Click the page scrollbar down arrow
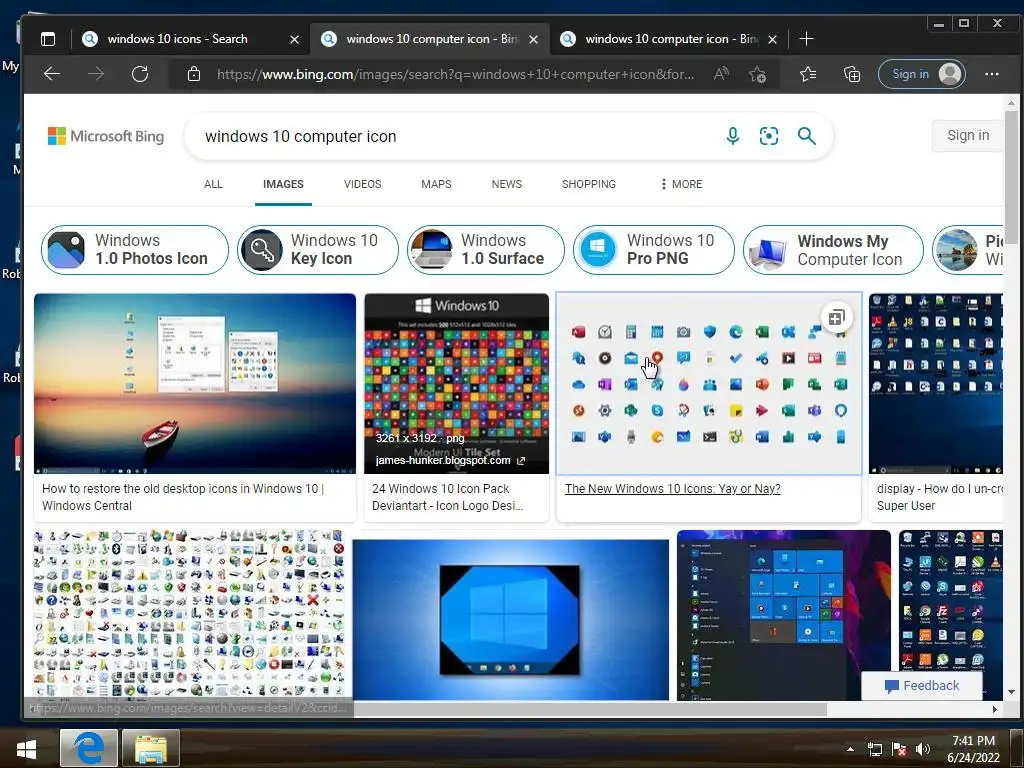1024x768 pixels. [x=1011, y=692]
